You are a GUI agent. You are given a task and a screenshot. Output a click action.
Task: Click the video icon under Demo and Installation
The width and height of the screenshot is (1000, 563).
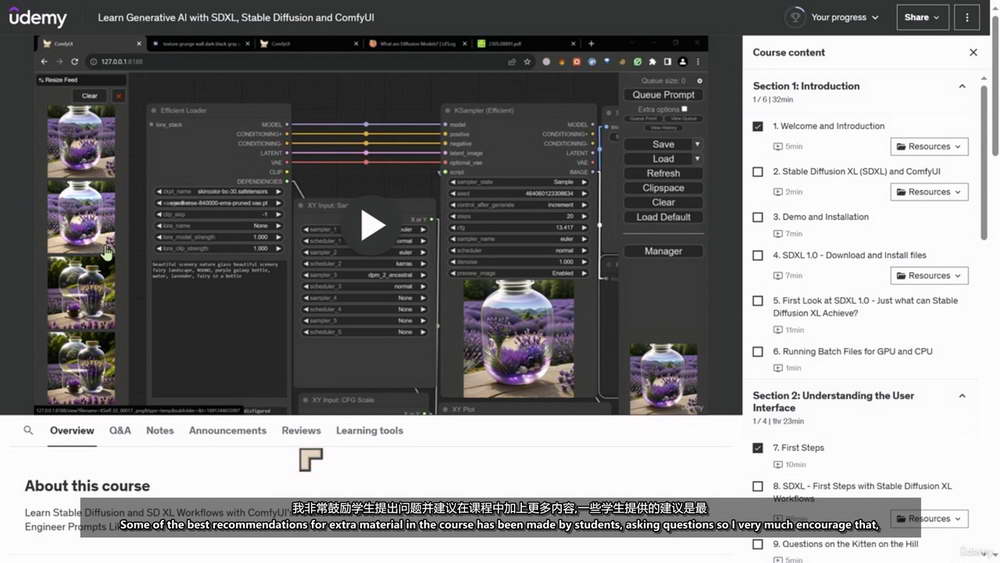777,234
